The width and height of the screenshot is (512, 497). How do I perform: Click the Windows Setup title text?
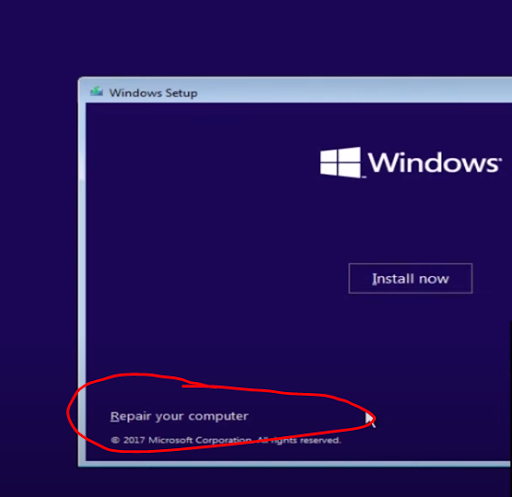tap(153, 93)
